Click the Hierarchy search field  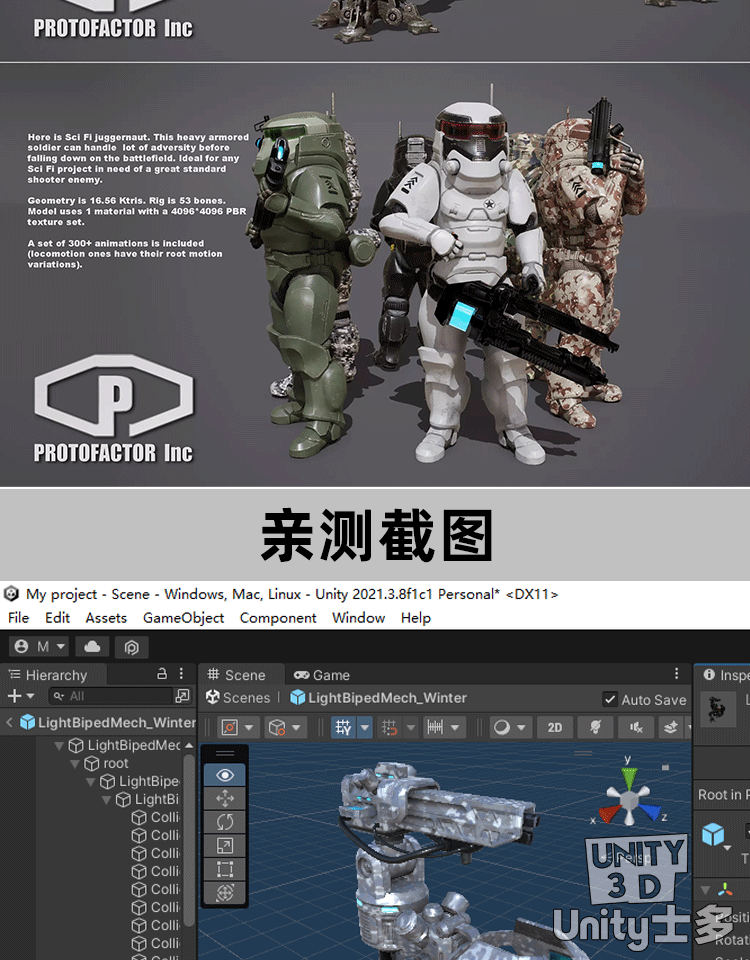(110, 696)
